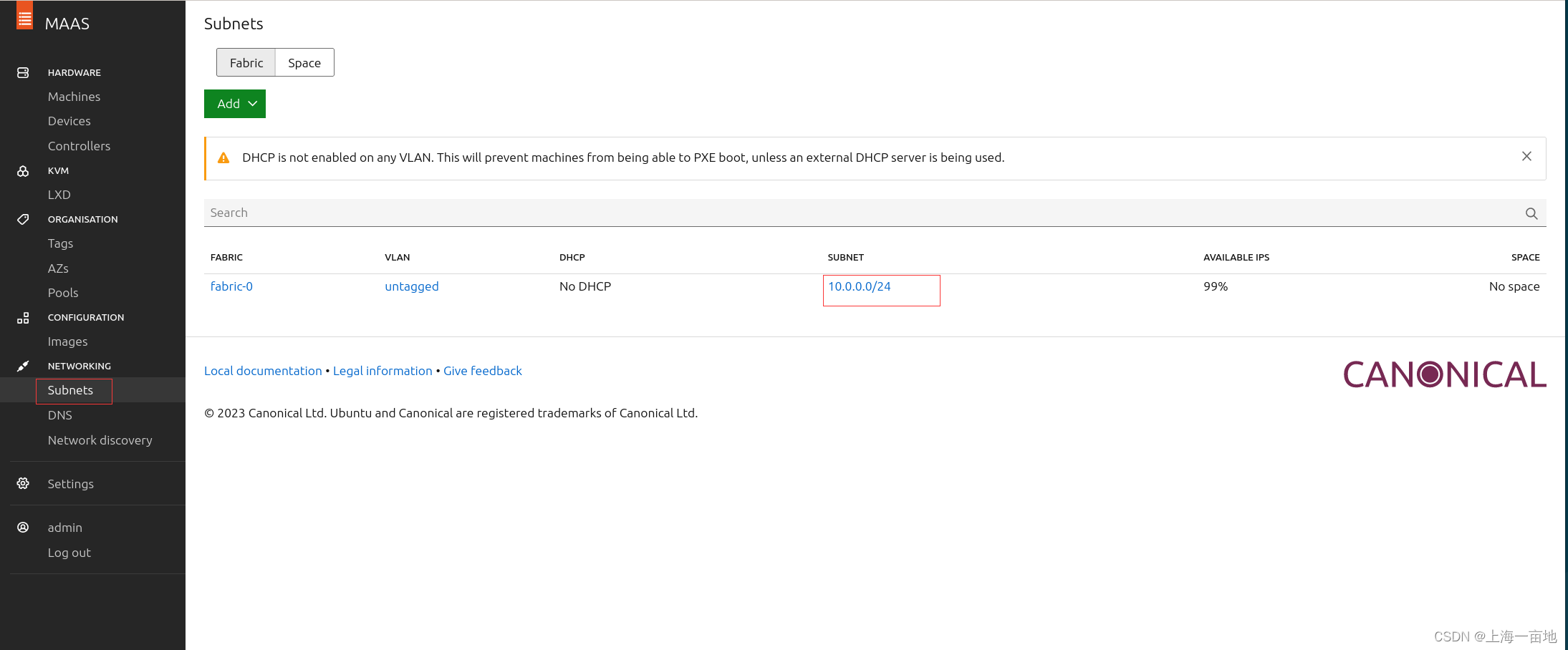The width and height of the screenshot is (1568, 650).
Task: Open the Add dropdown button
Action: click(235, 104)
